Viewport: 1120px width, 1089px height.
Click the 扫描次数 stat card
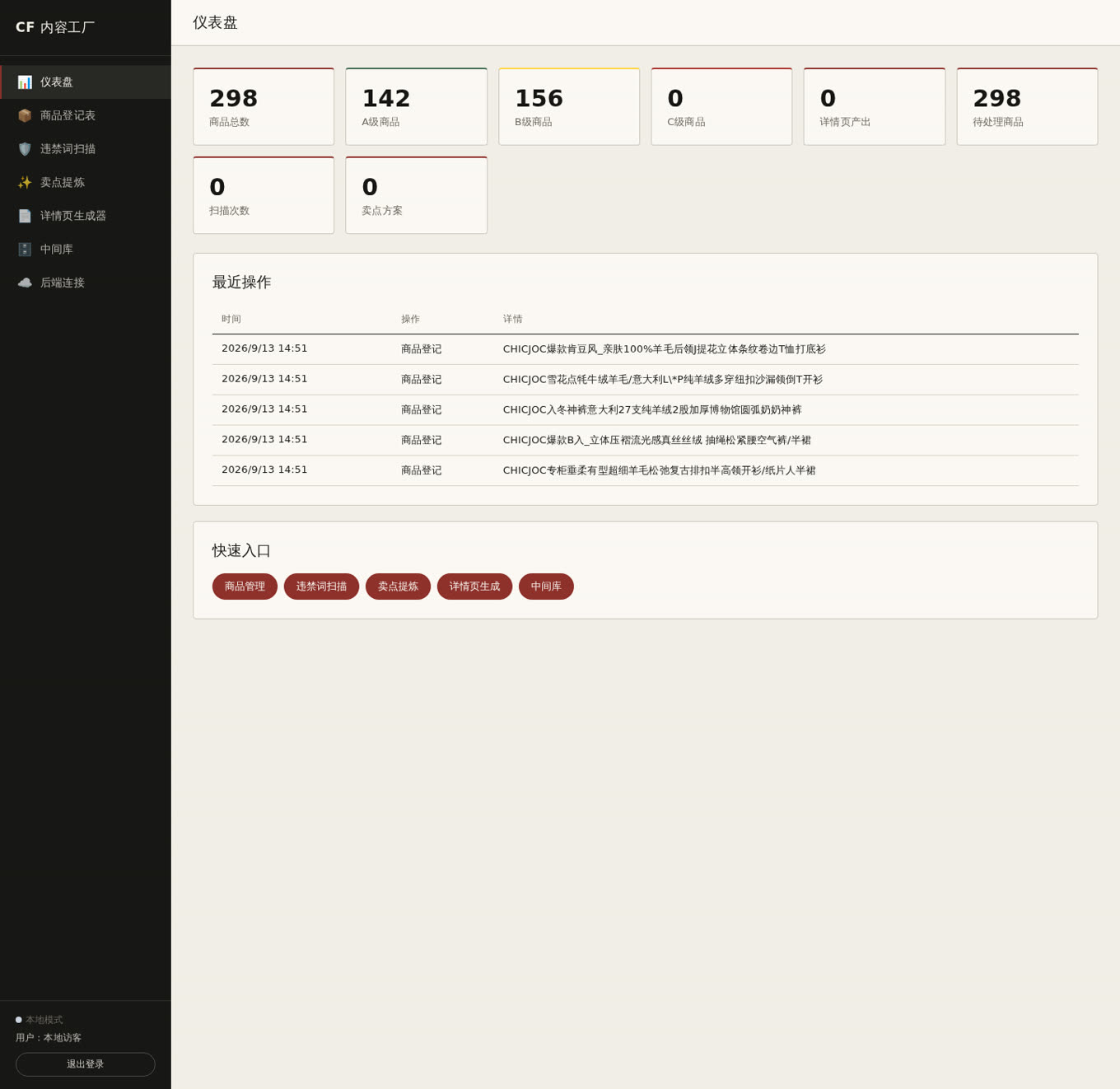point(264,195)
